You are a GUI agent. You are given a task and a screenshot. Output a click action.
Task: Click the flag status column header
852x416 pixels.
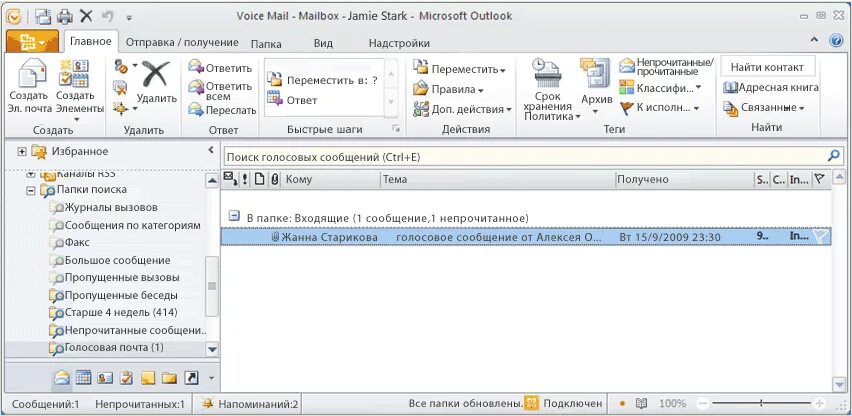[x=819, y=179]
